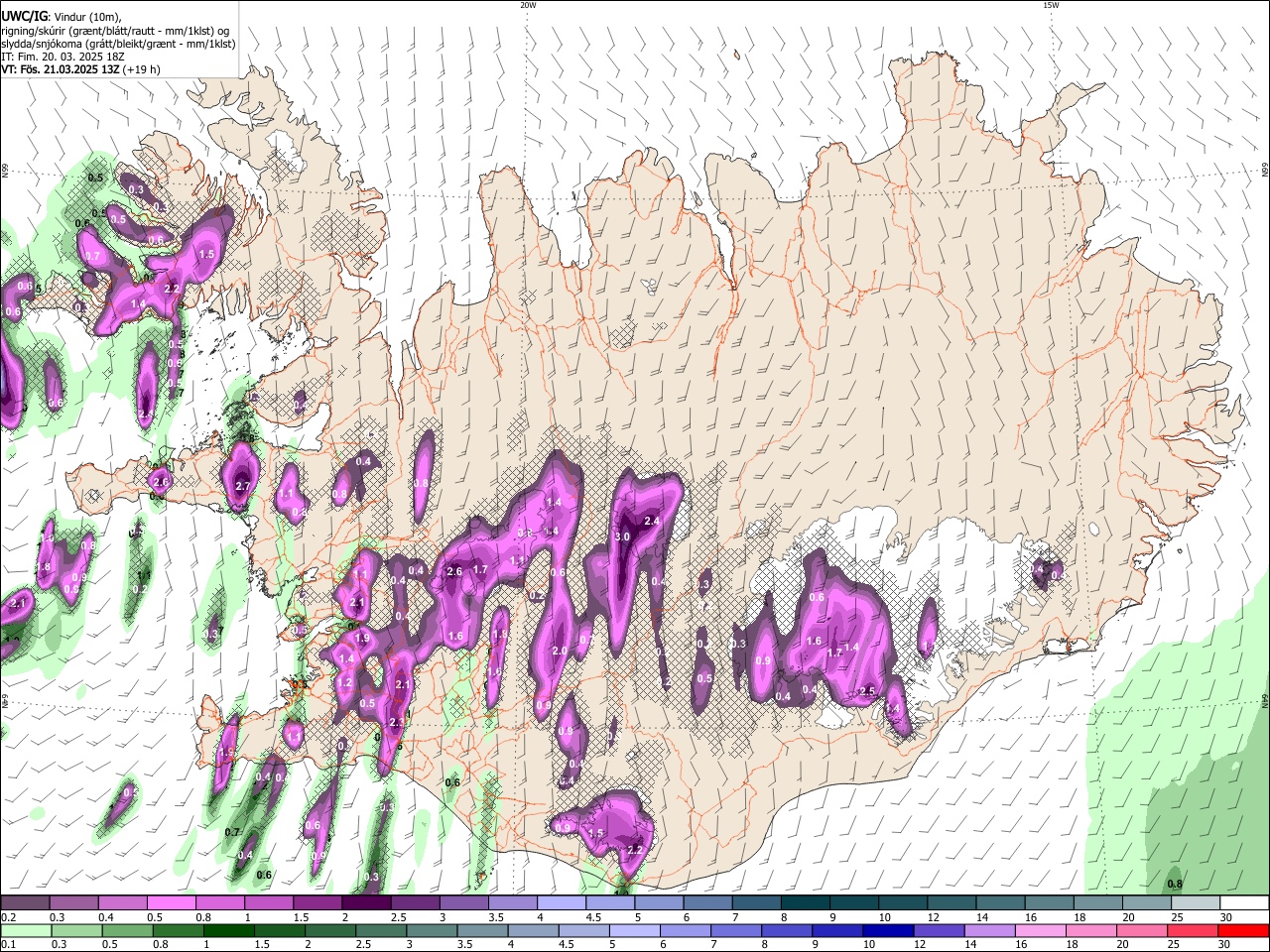Click the red swatch ending the lower legend row
The height and width of the screenshot is (952, 1270).
point(1244,930)
